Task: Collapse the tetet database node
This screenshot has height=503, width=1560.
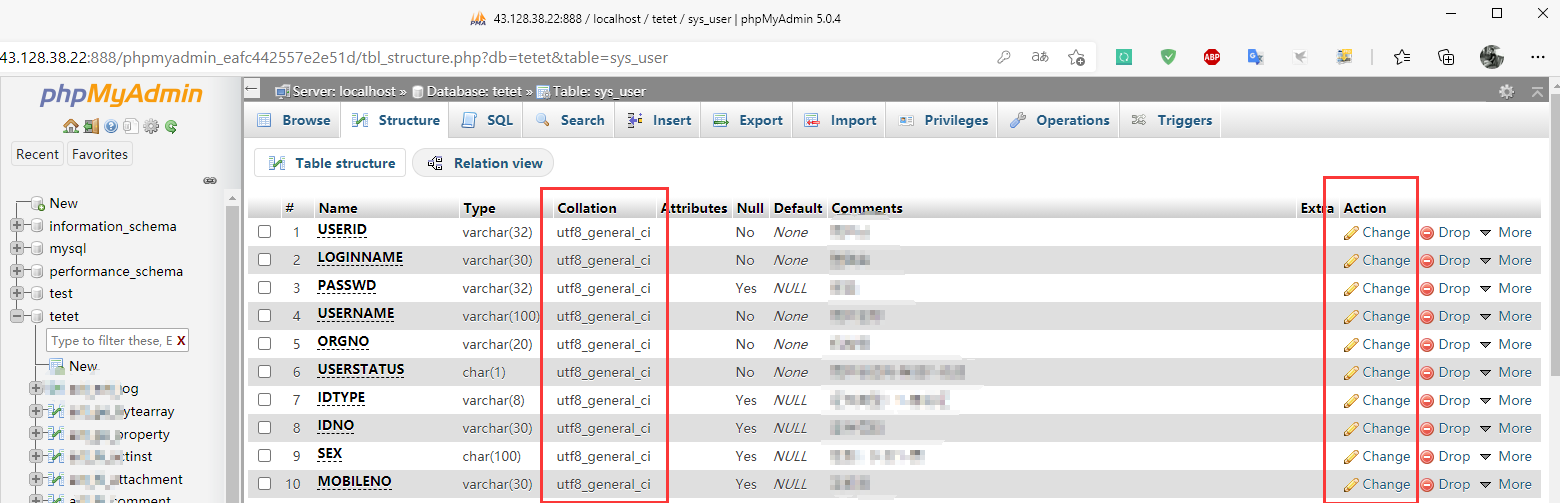Action: (x=17, y=316)
